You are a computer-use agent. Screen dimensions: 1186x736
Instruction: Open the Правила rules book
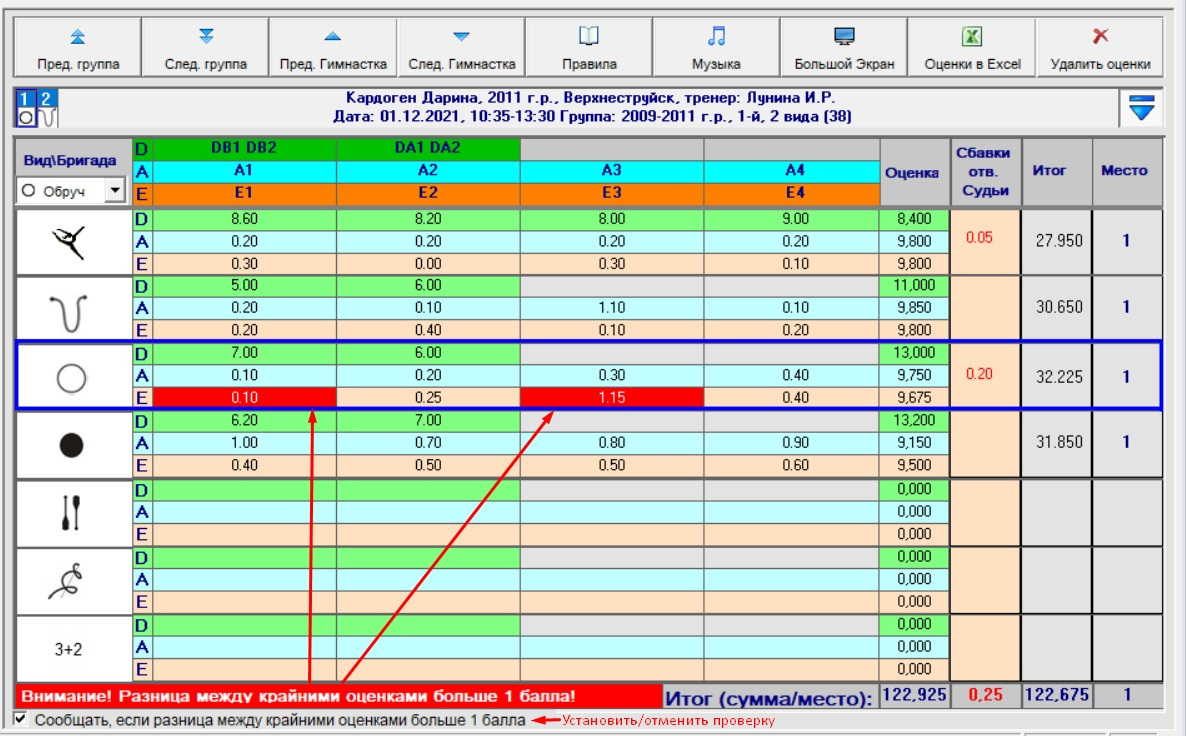[589, 47]
